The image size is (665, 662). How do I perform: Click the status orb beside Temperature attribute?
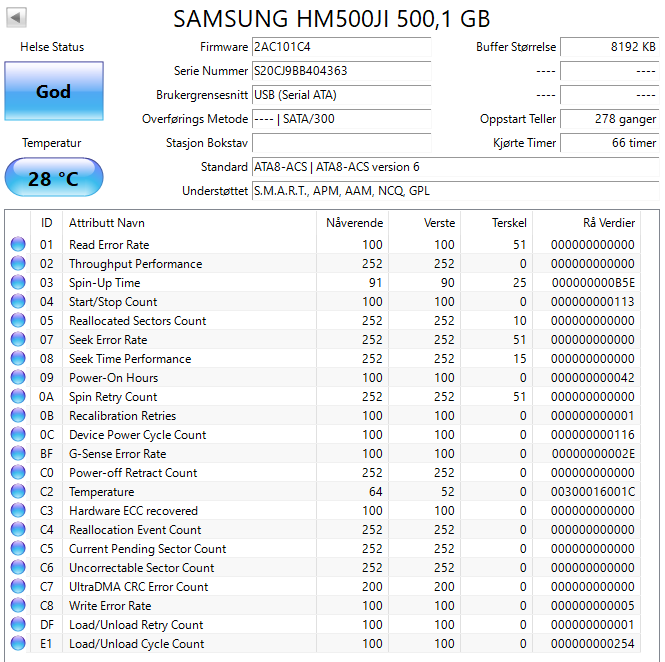point(18,492)
